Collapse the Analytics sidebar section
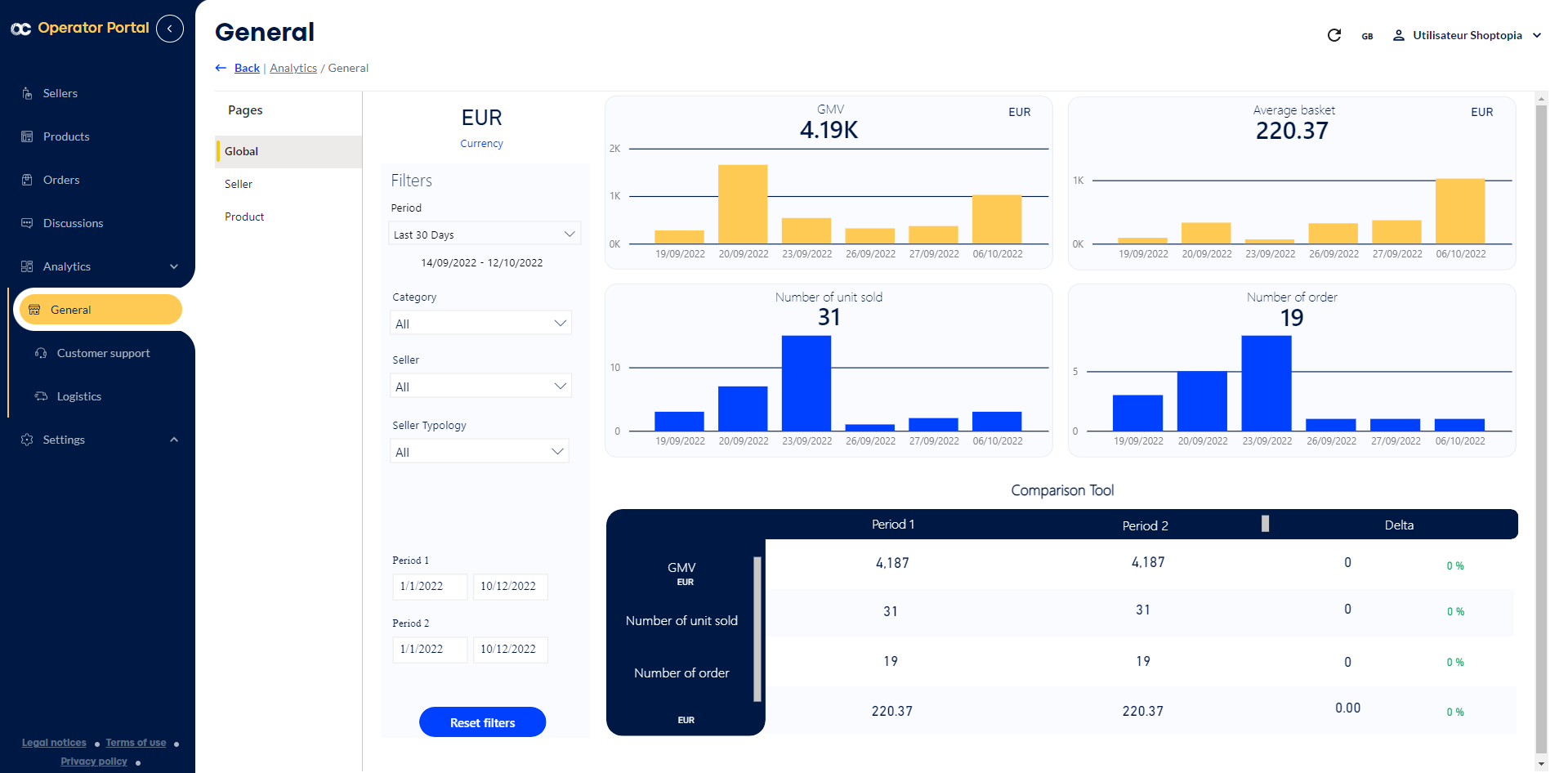The image size is (1568, 773). click(173, 266)
